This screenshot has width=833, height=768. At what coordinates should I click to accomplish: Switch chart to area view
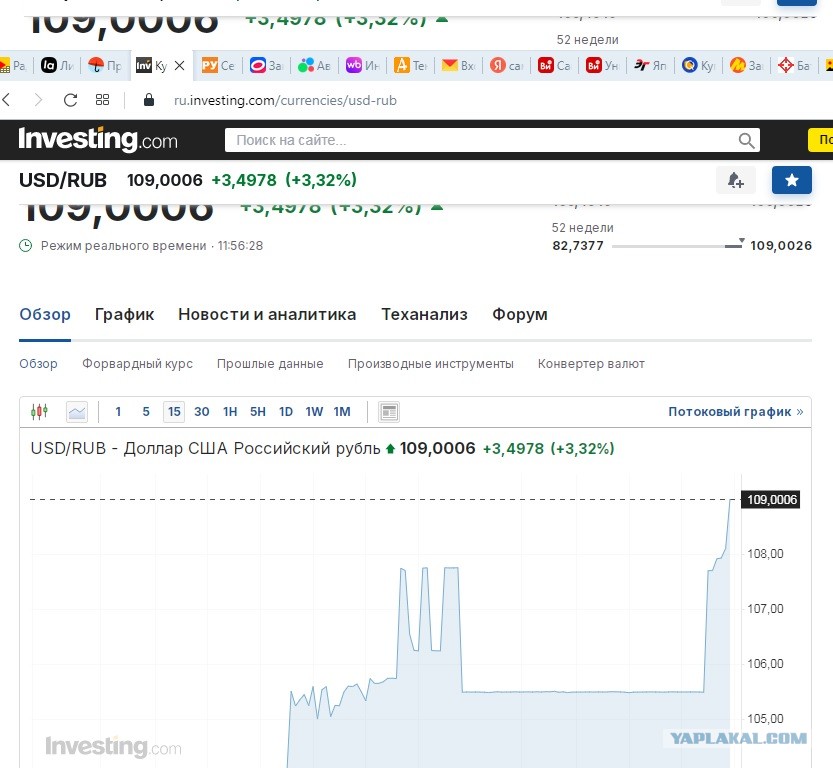coord(77,412)
